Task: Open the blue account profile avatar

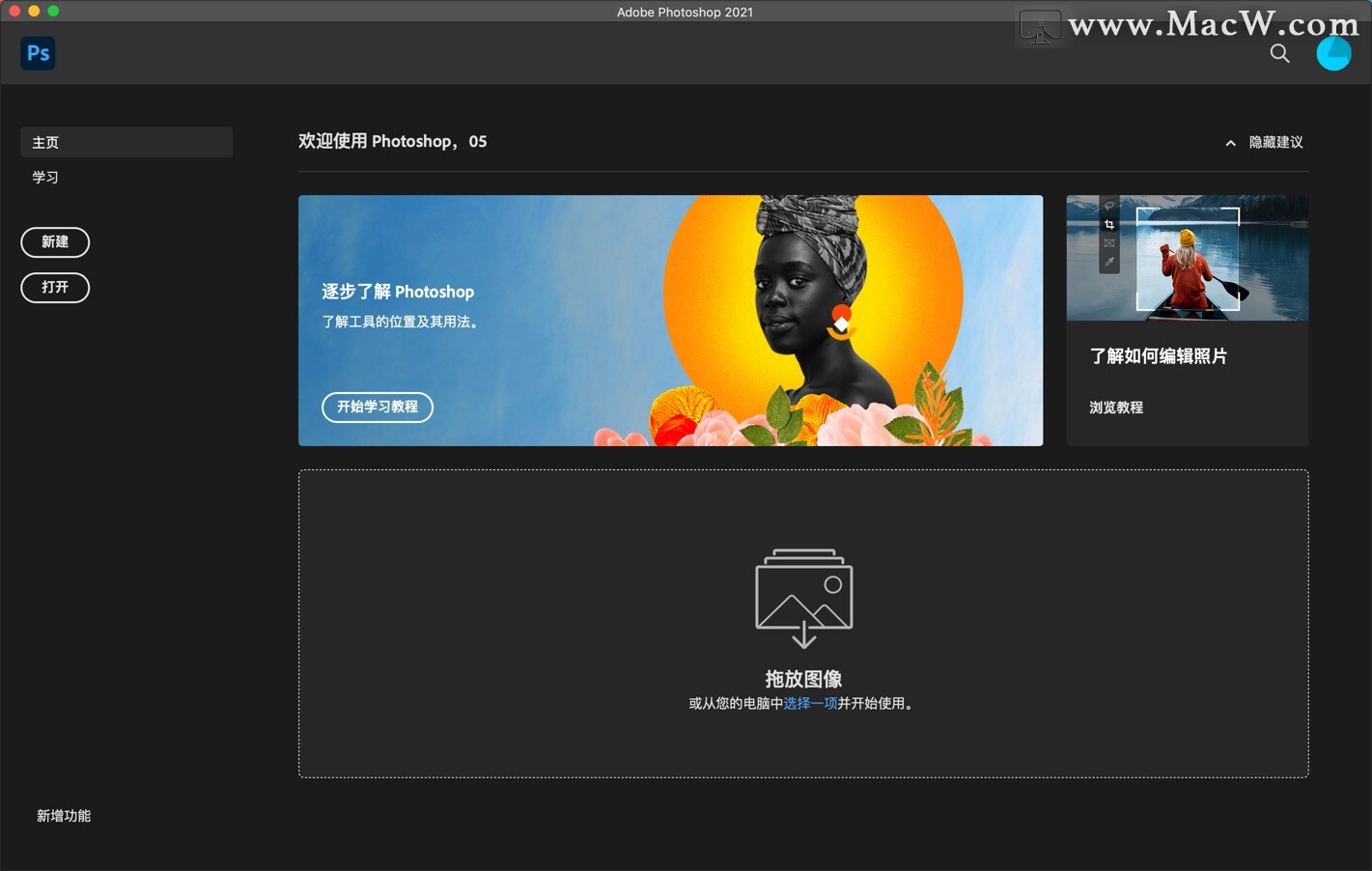Action: (1333, 53)
